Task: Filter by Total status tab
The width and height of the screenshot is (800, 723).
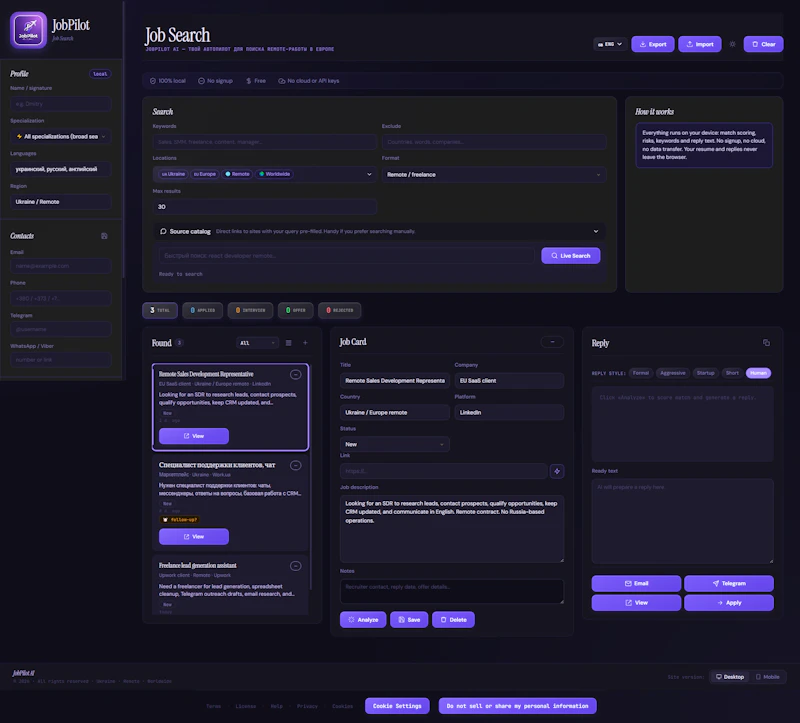Action: [x=160, y=310]
